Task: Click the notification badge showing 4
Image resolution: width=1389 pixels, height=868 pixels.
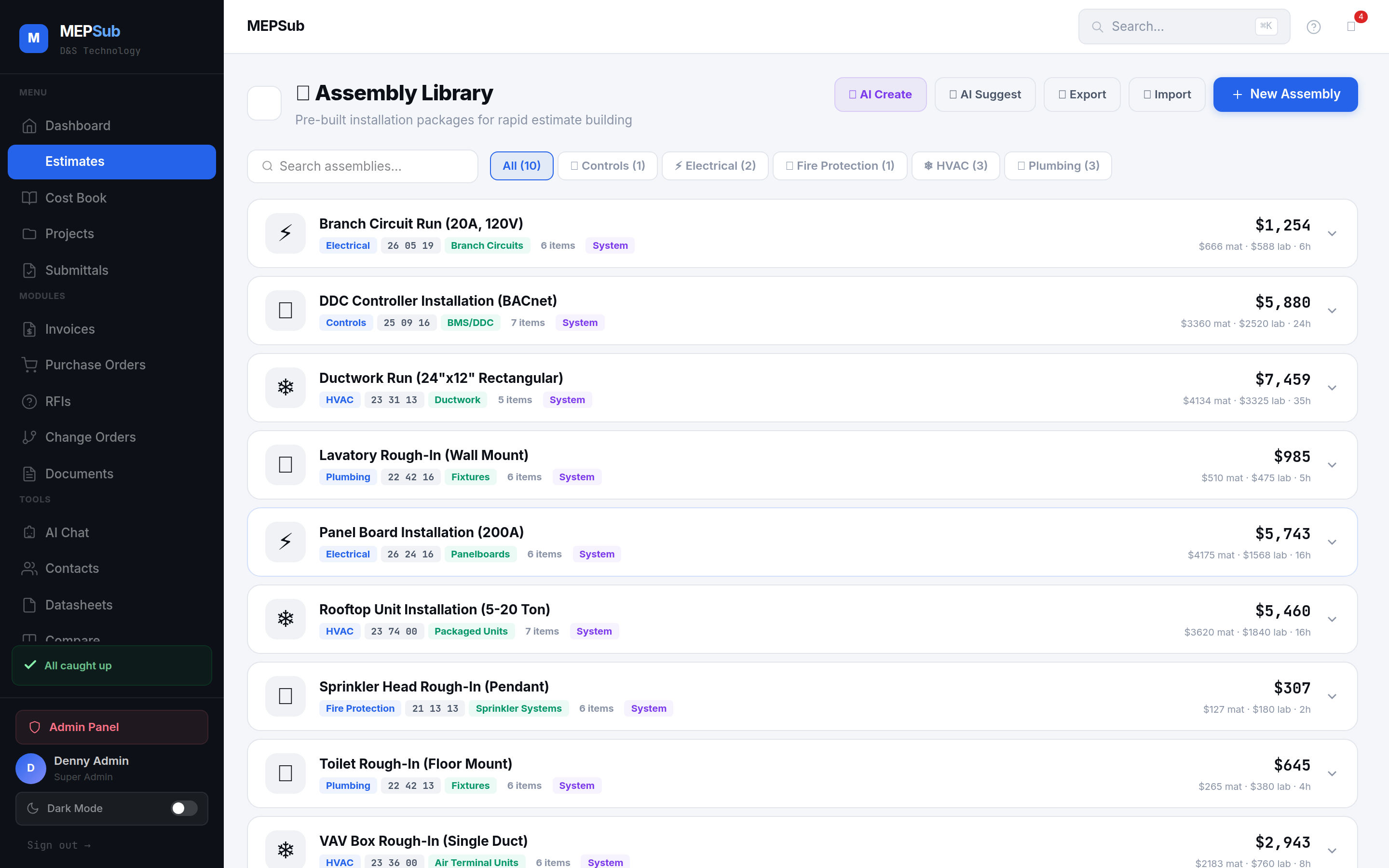Action: tap(1361, 17)
